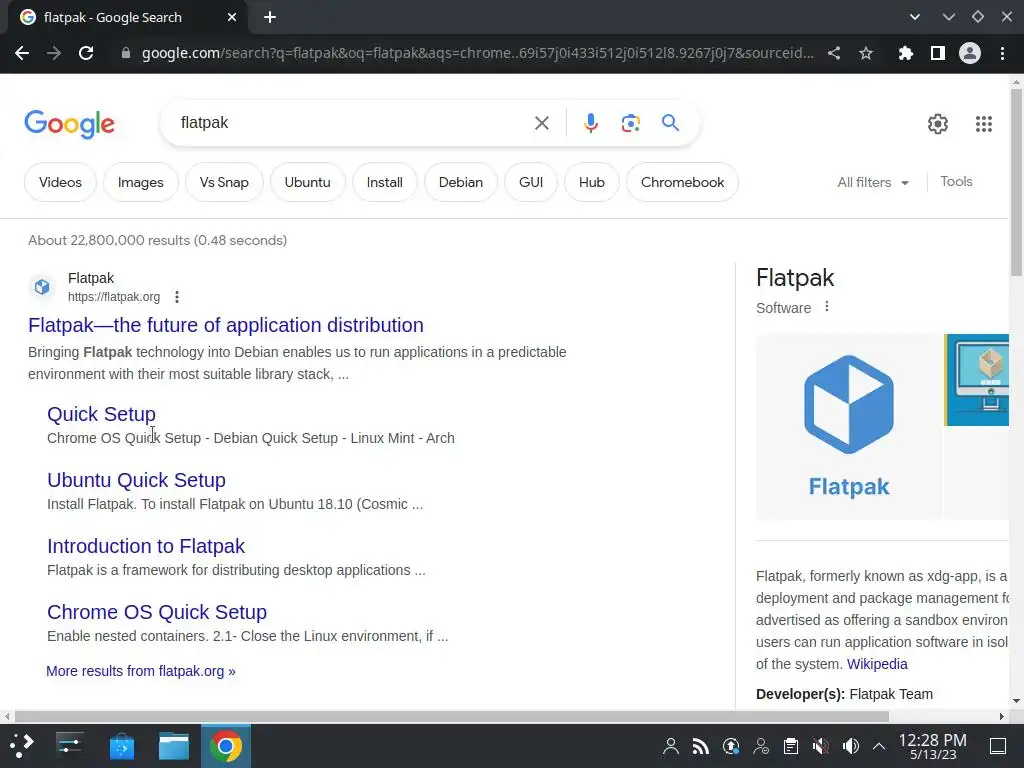1024x768 pixels.
Task: Click the partially shown second Flatpak image
Action: [976, 379]
